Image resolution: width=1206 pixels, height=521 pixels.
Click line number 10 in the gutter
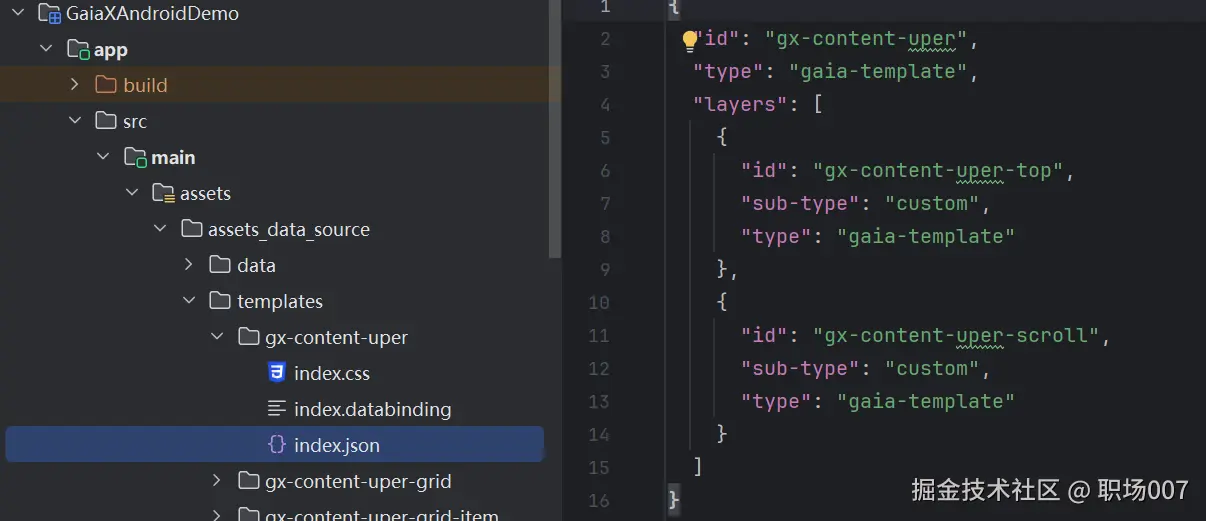(599, 303)
